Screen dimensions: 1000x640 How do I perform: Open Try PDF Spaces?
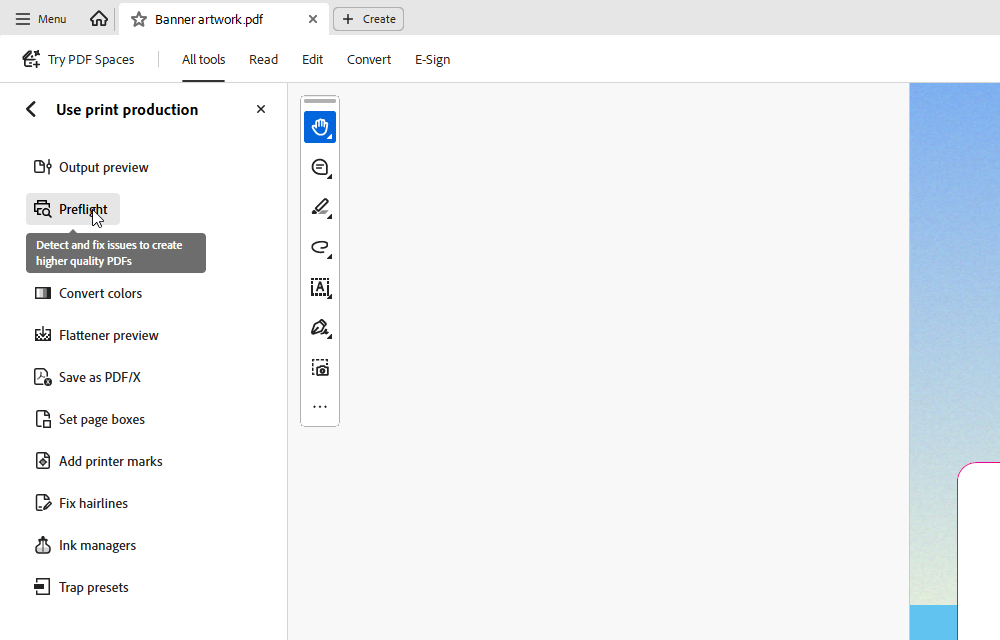(78, 59)
